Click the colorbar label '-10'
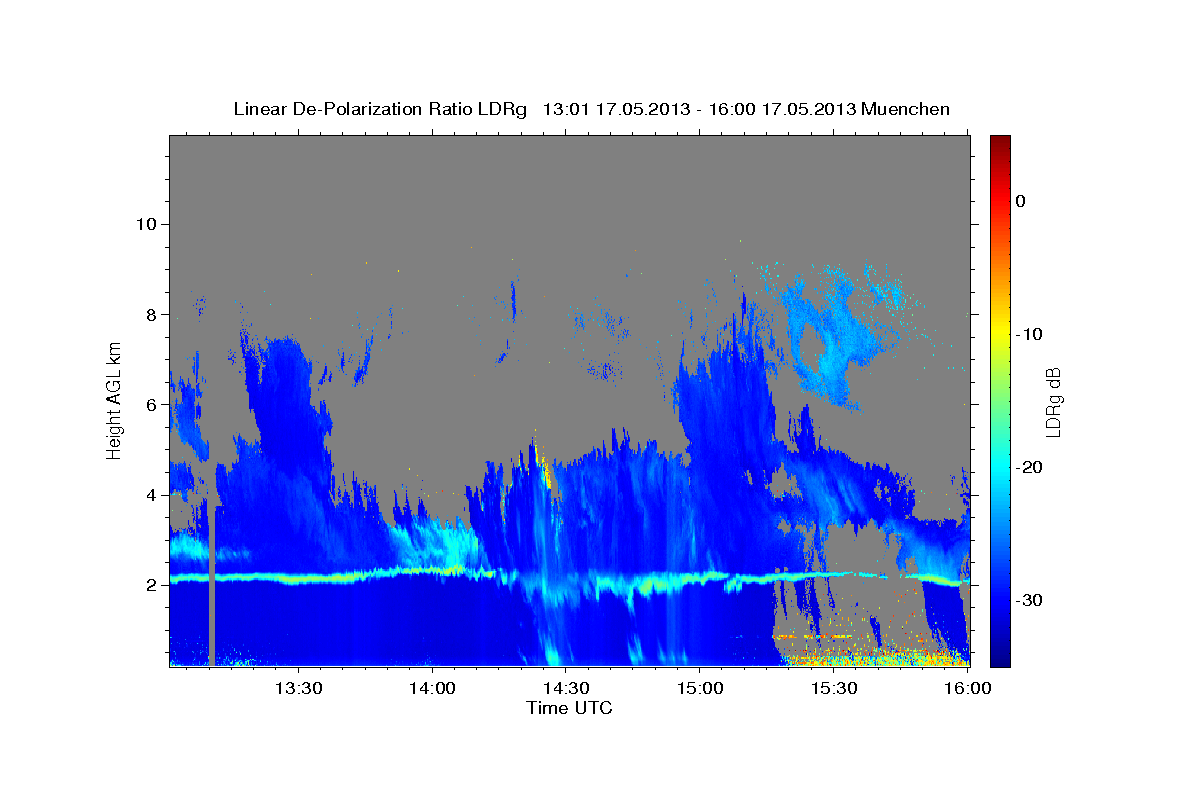 click(1029, 334)
